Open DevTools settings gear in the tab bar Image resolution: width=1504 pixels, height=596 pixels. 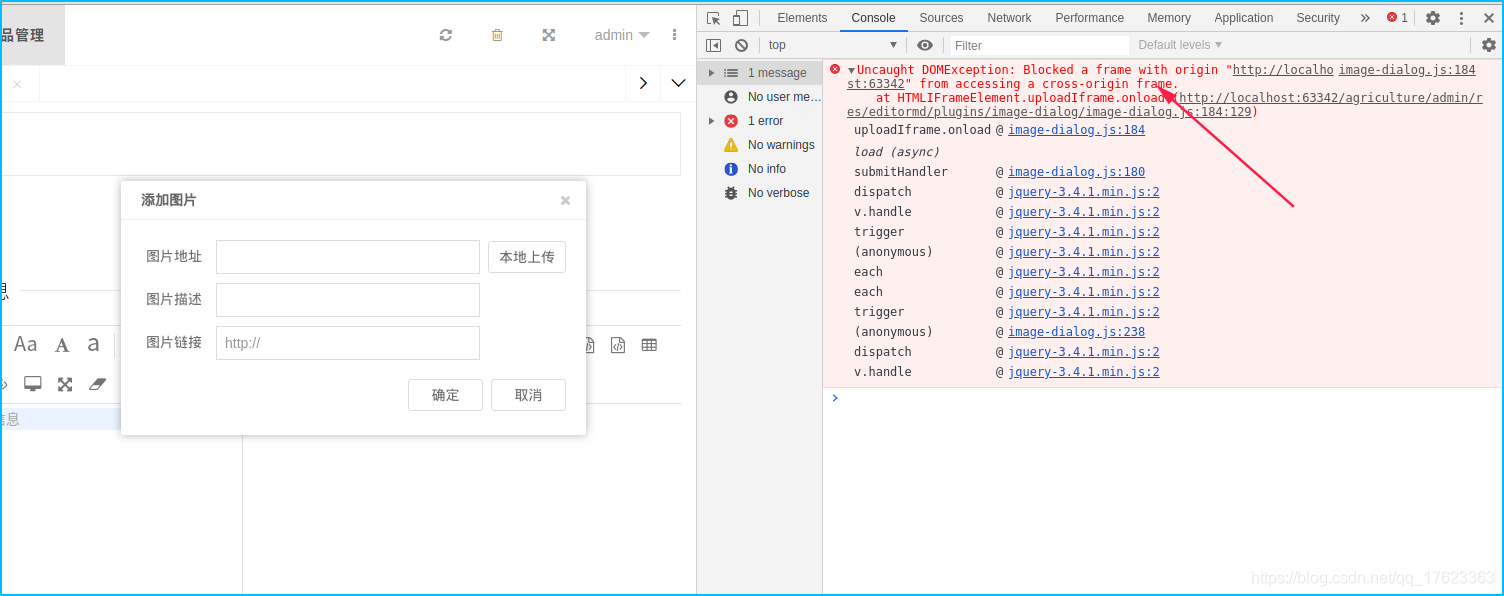coord(1433,18)
